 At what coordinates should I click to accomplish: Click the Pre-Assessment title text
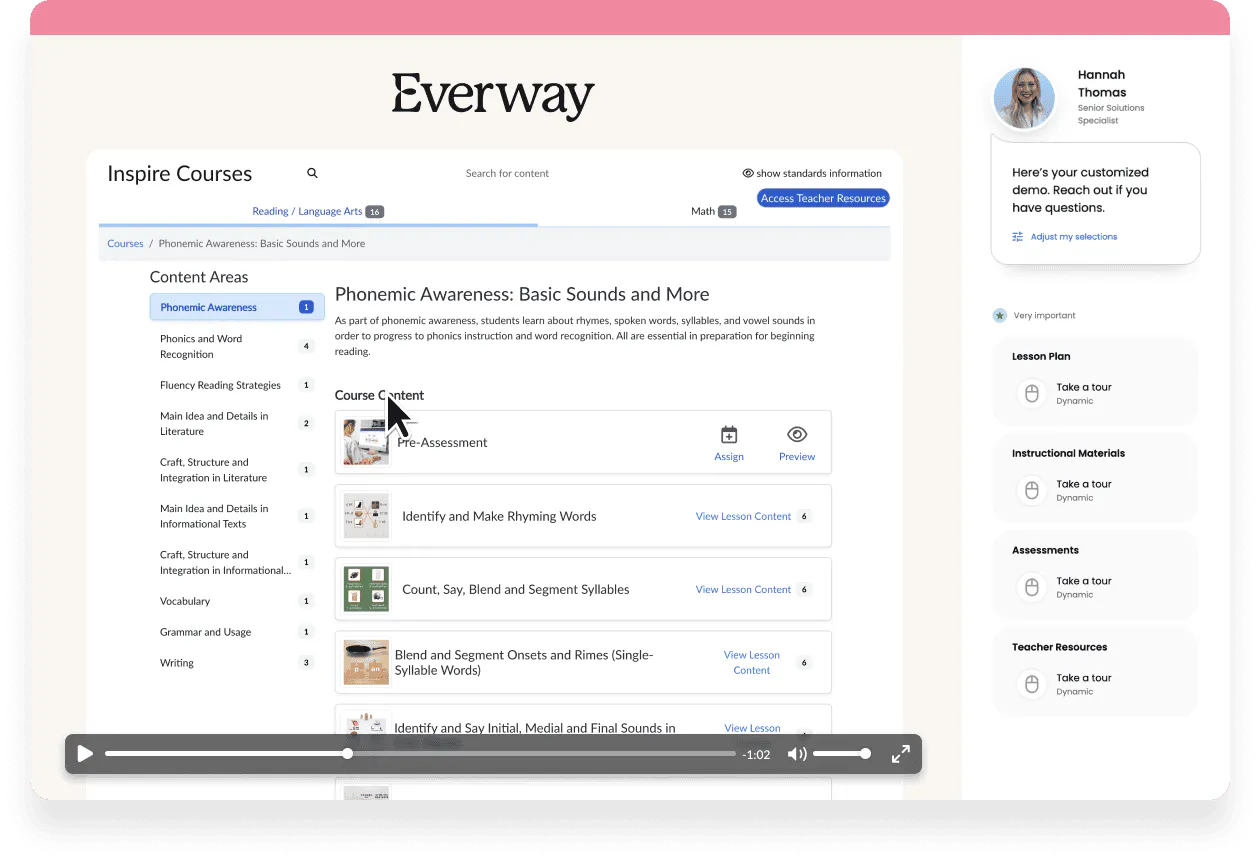click(x=442, y=442)
